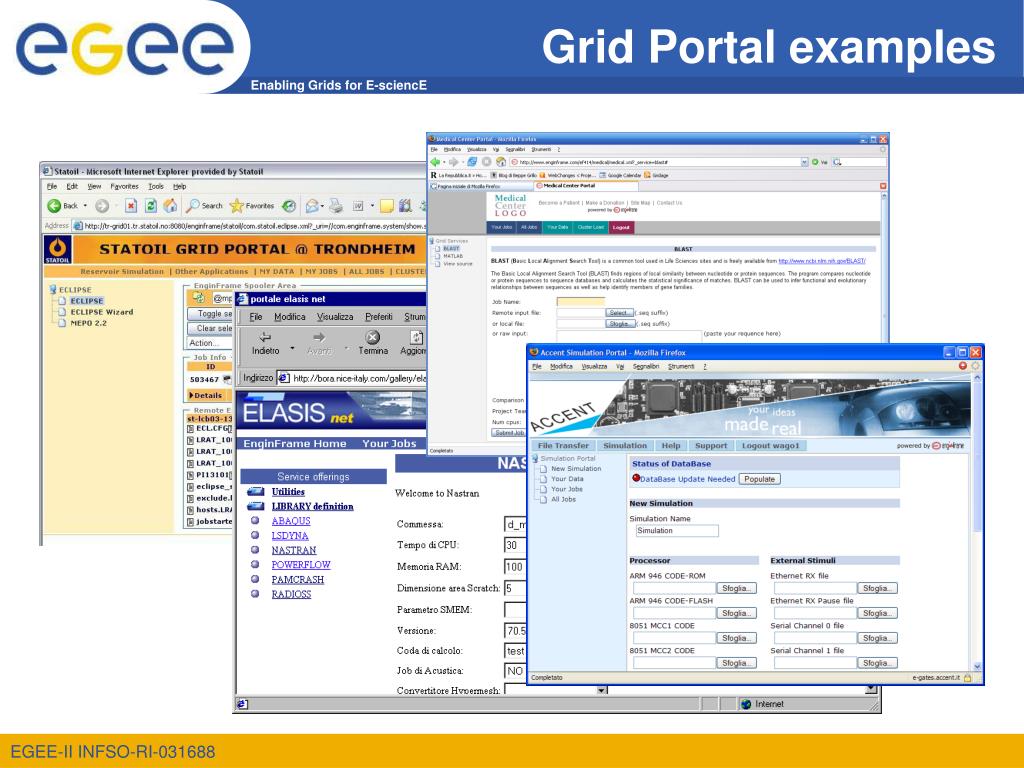
Task: Click the Print icon in Statoil IE toolbar
Action: pyautogui.click(x=336, y=206)
